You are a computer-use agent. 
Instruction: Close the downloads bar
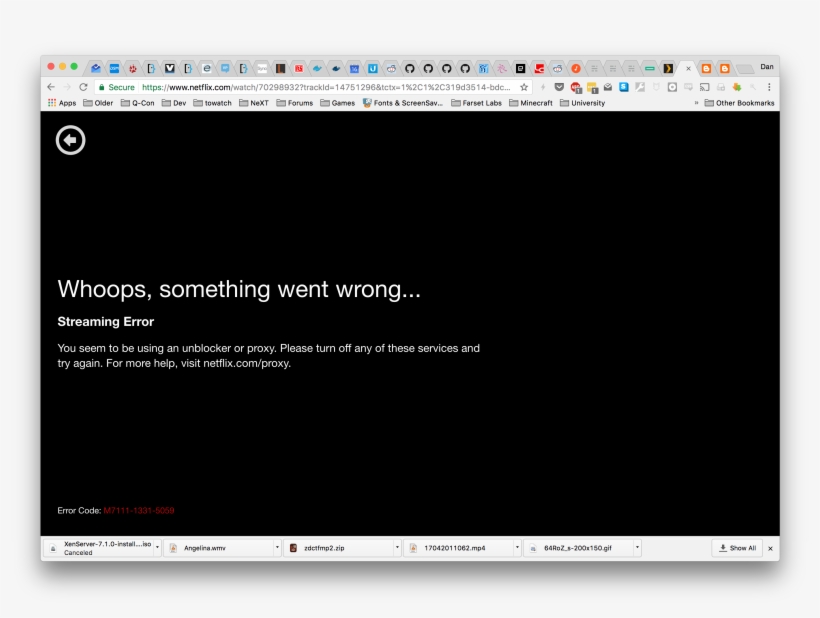(x=770, y=548)
